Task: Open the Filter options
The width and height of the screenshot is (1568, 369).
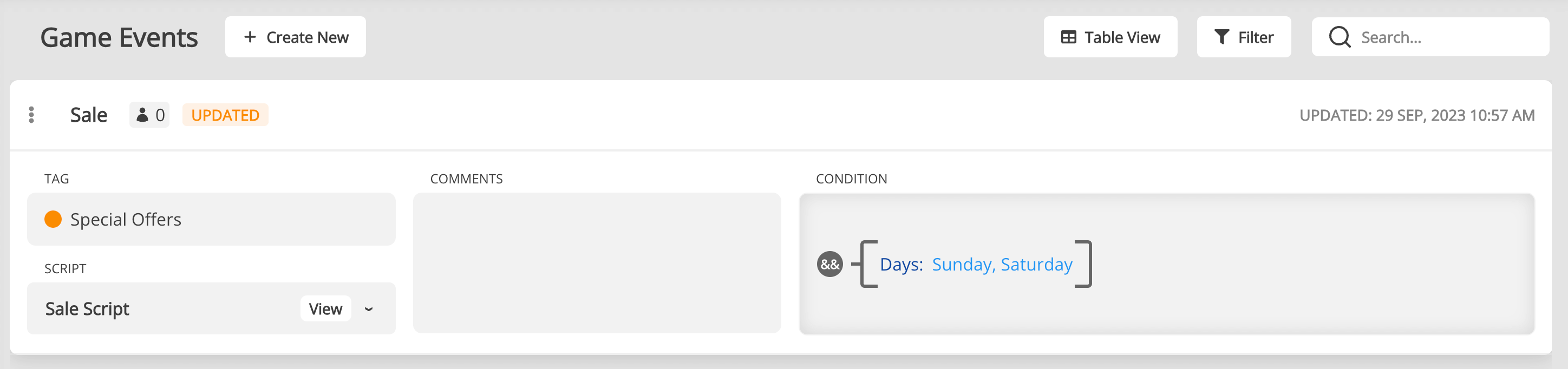Action: [x=1244, y=38]
